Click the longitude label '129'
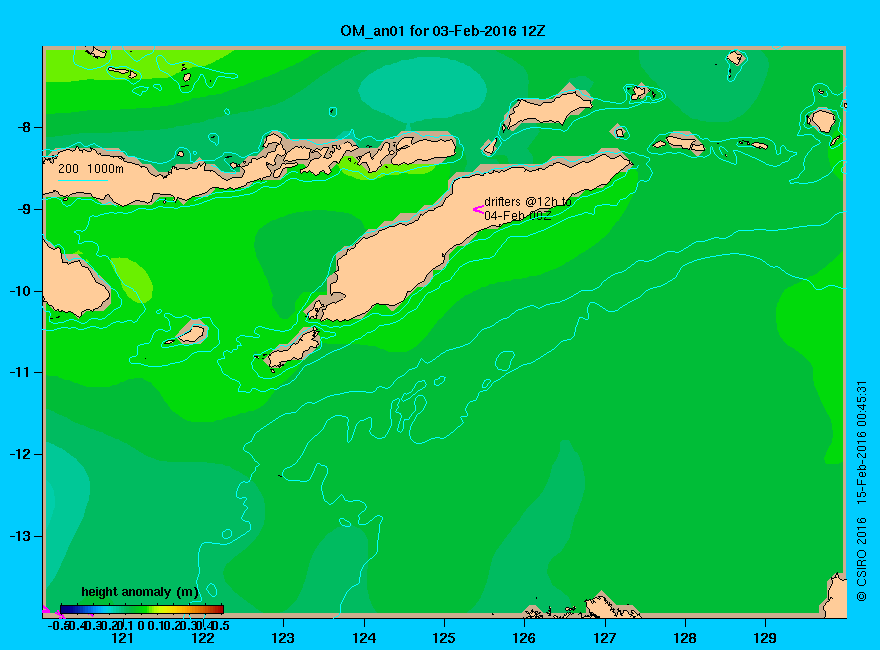 coord(765,638)
